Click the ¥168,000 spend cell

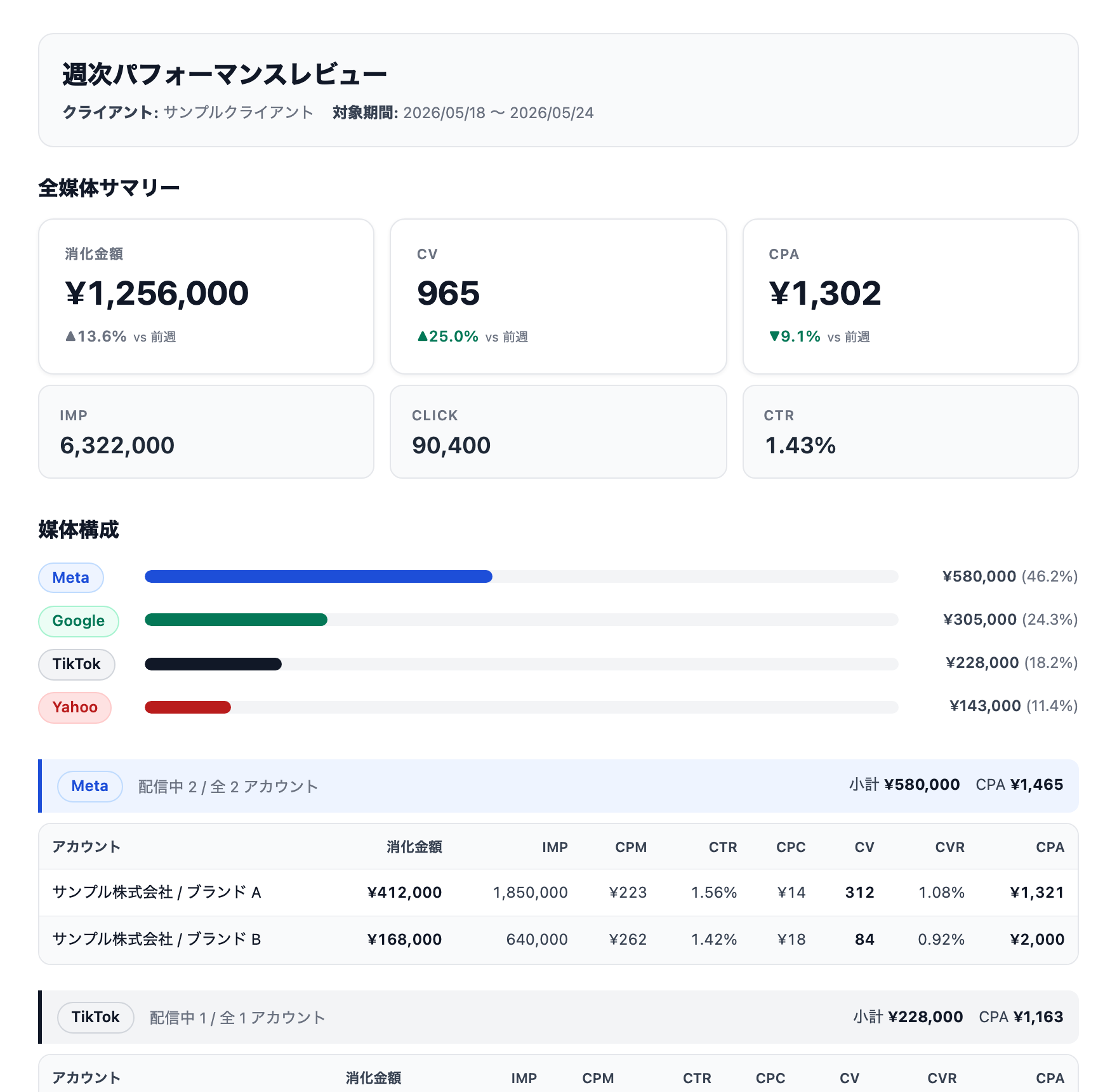[404, 940]
